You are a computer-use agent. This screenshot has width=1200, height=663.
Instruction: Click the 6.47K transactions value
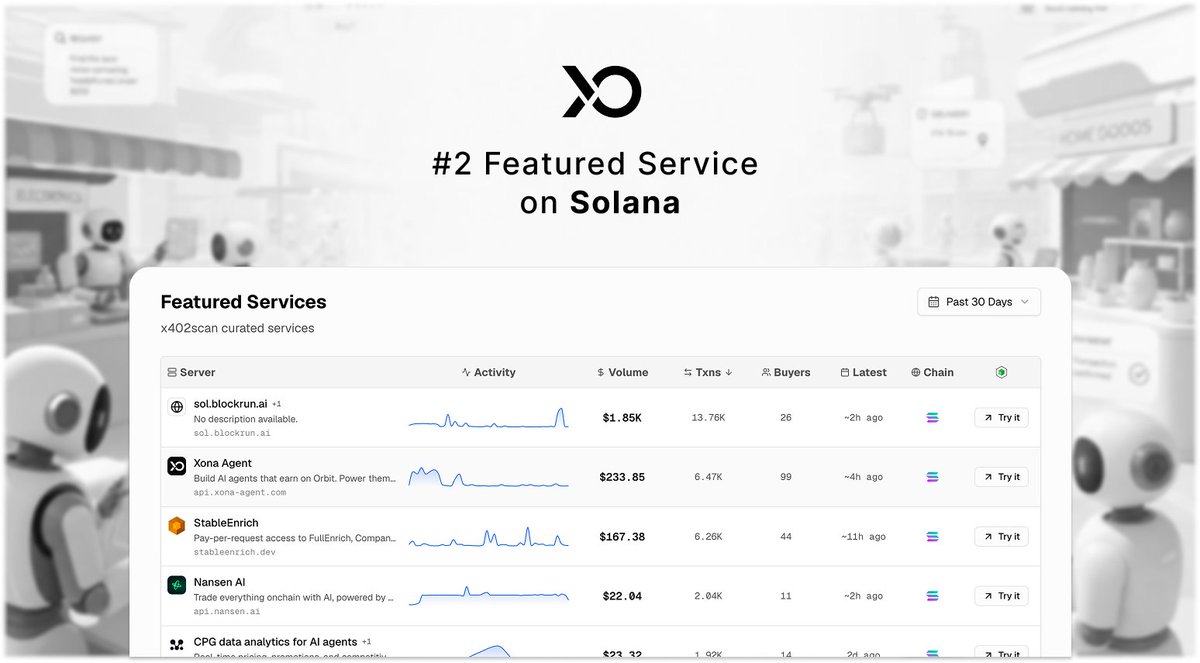click(x=708, y=477)
